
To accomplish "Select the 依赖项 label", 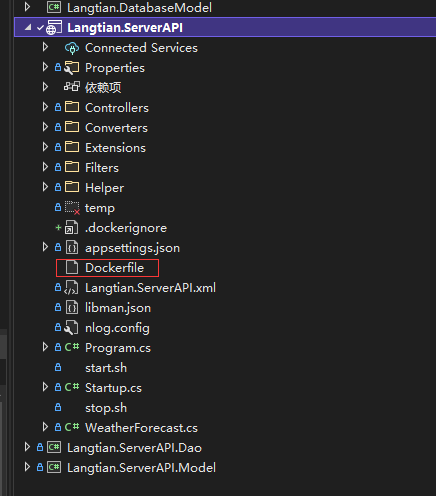I will click(x=103, y=88).
